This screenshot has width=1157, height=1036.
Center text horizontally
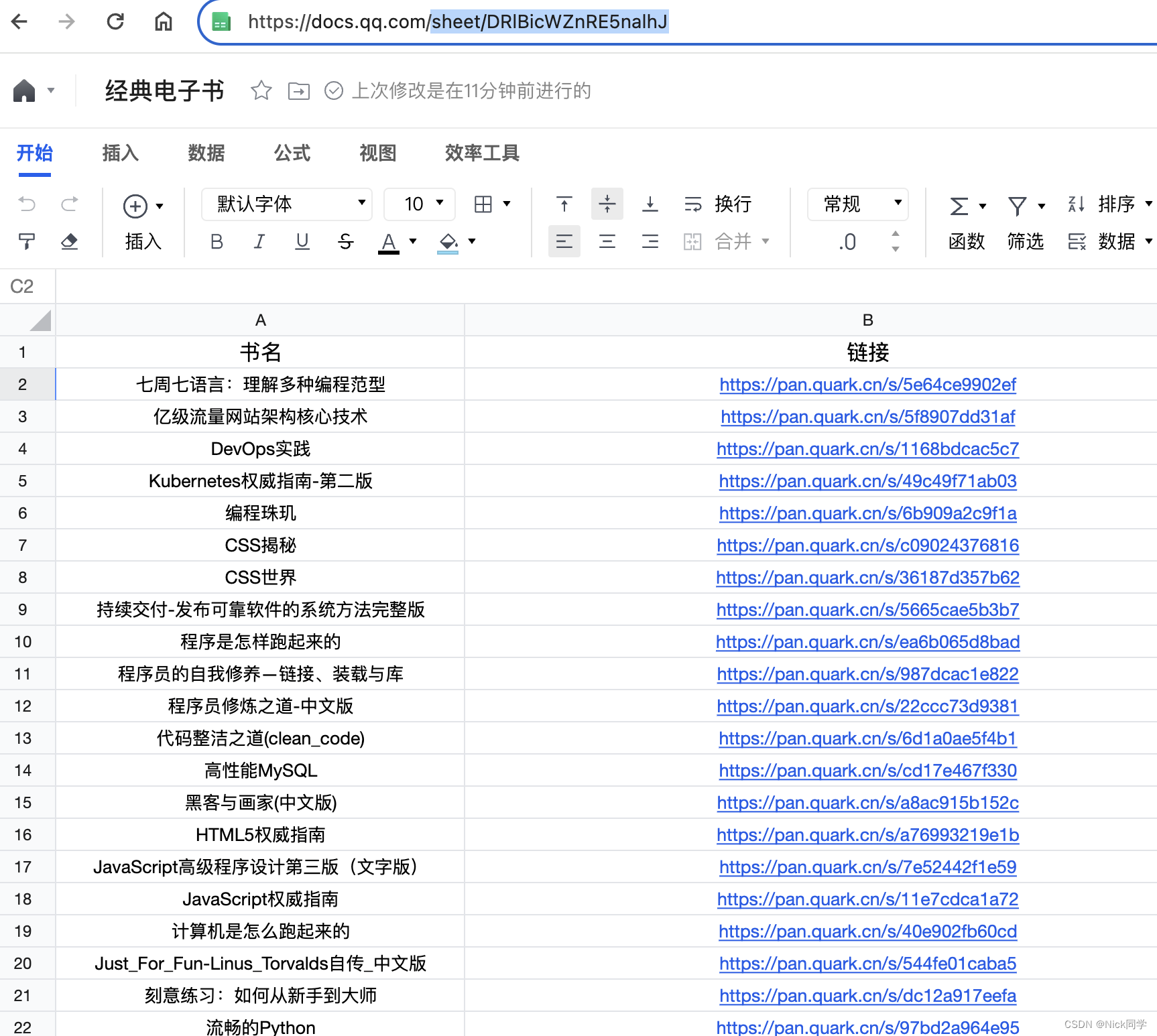[607, 241]
